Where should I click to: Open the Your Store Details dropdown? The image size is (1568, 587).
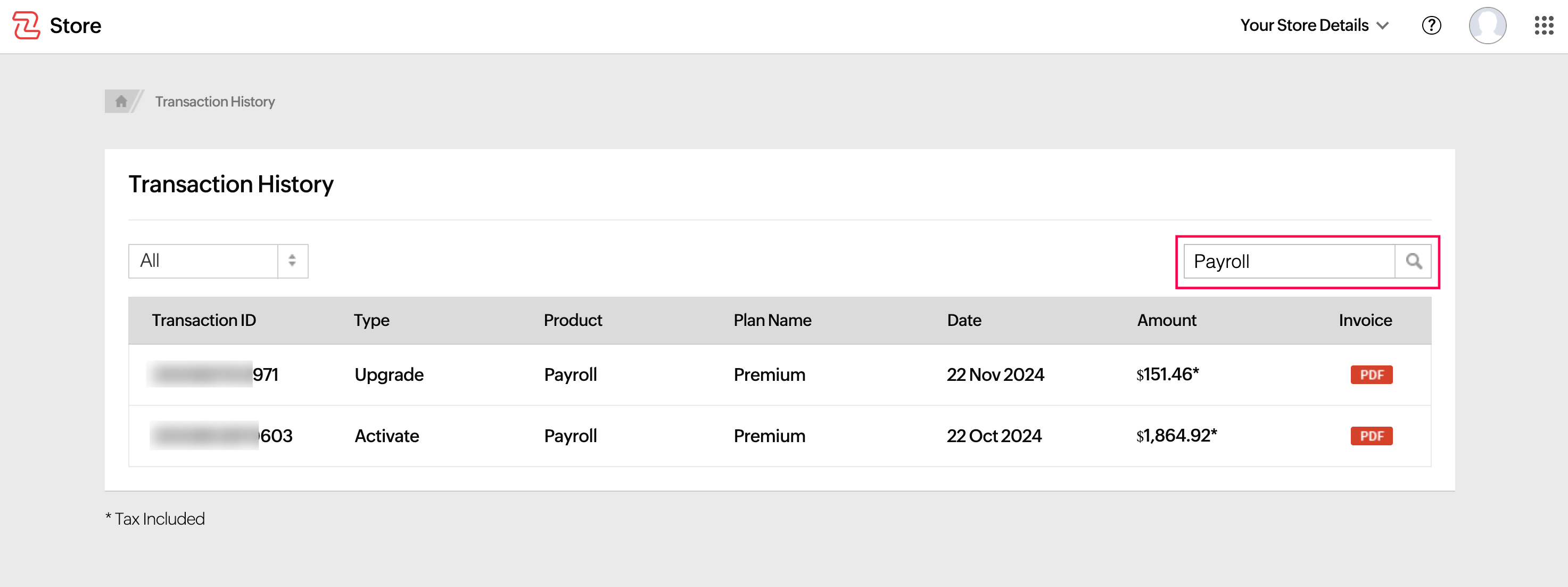pyautogui.click(x=1314, y=26)
